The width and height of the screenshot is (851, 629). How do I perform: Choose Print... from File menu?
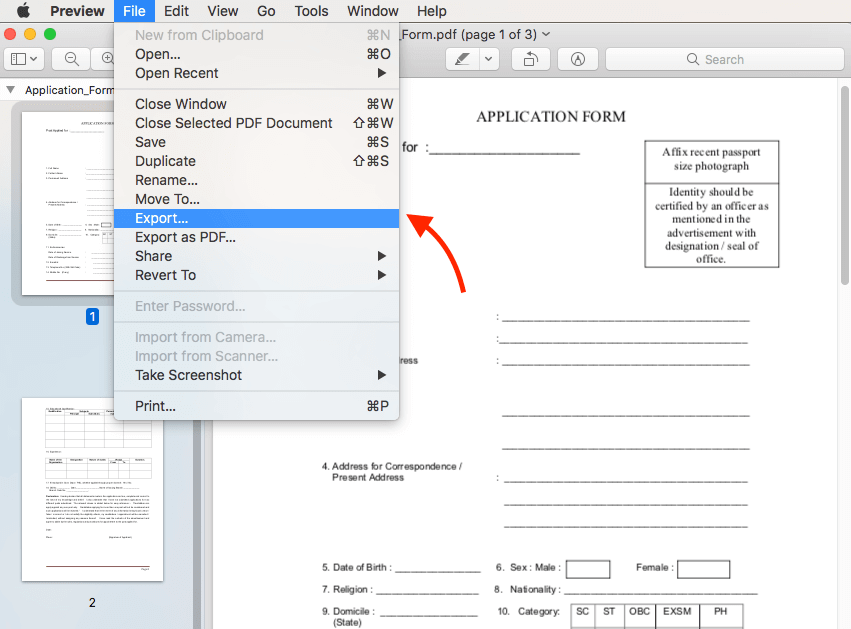(x=256, y=406)
